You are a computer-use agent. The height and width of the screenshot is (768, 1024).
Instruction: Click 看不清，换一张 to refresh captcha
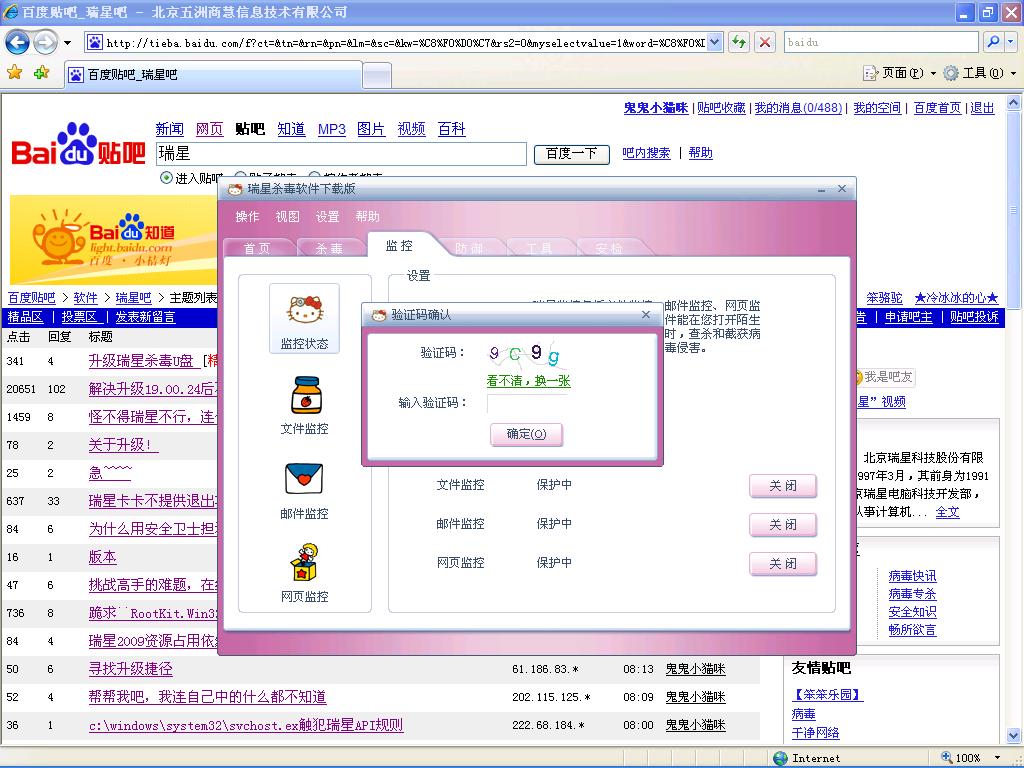528,381
